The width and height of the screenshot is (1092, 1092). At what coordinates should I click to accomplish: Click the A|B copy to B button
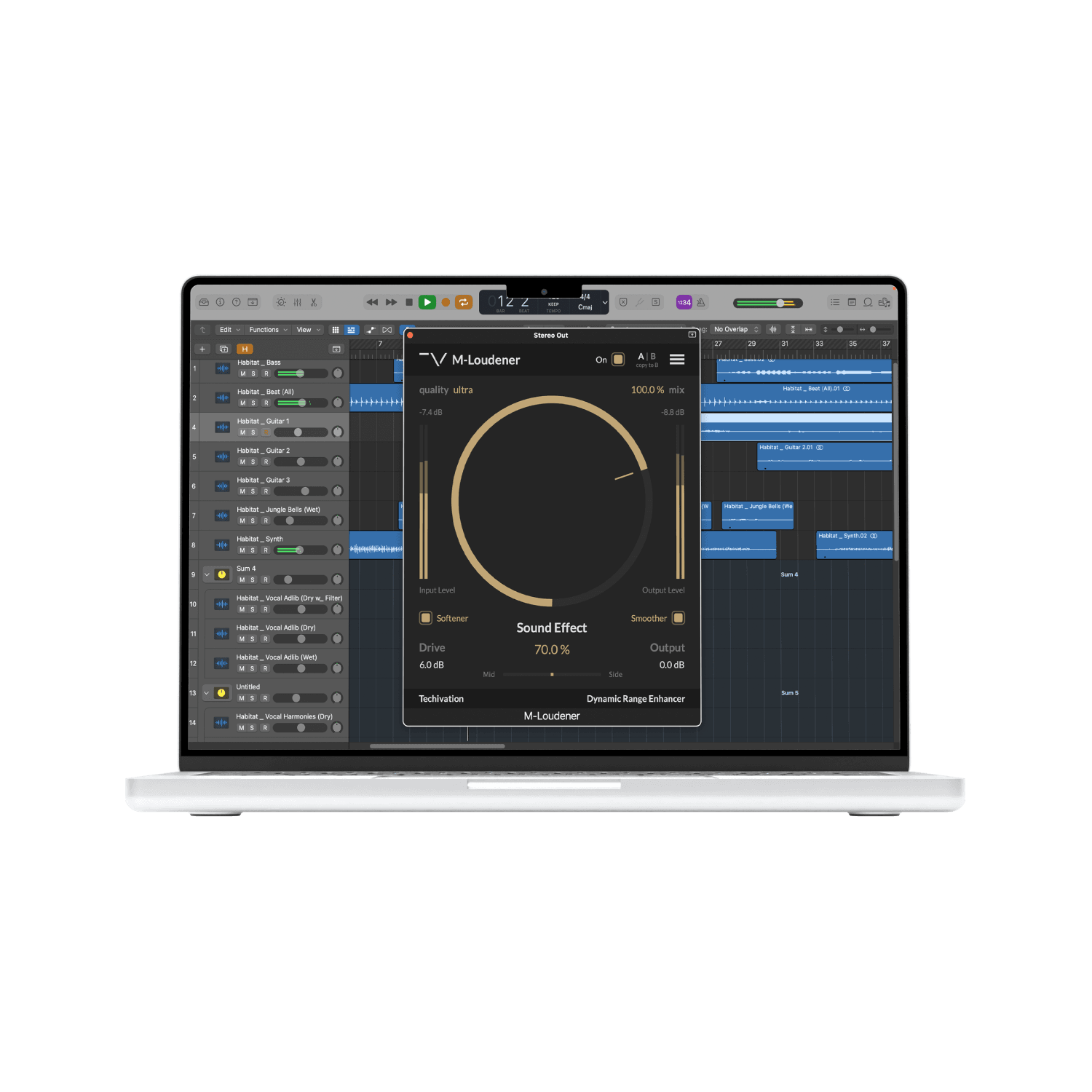[647, 360]
